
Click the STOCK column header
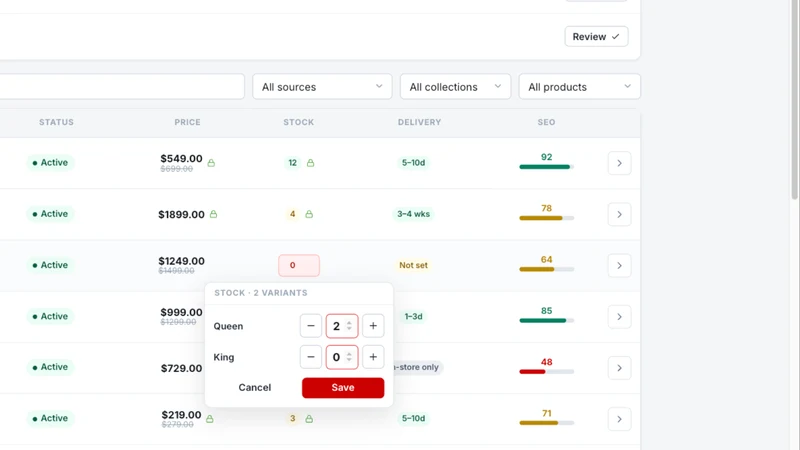[x=298, y=122]
